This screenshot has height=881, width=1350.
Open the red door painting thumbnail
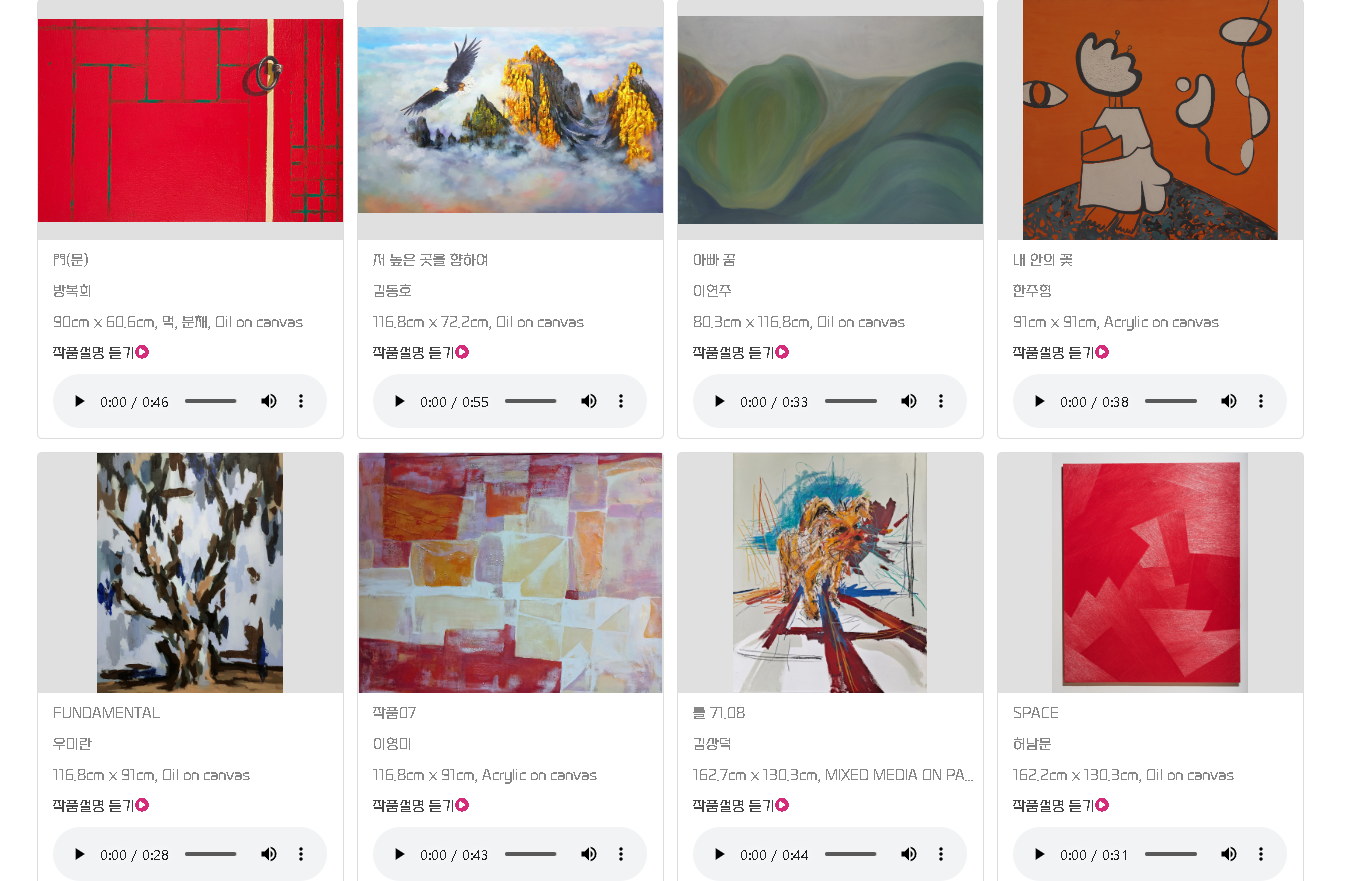190,120
